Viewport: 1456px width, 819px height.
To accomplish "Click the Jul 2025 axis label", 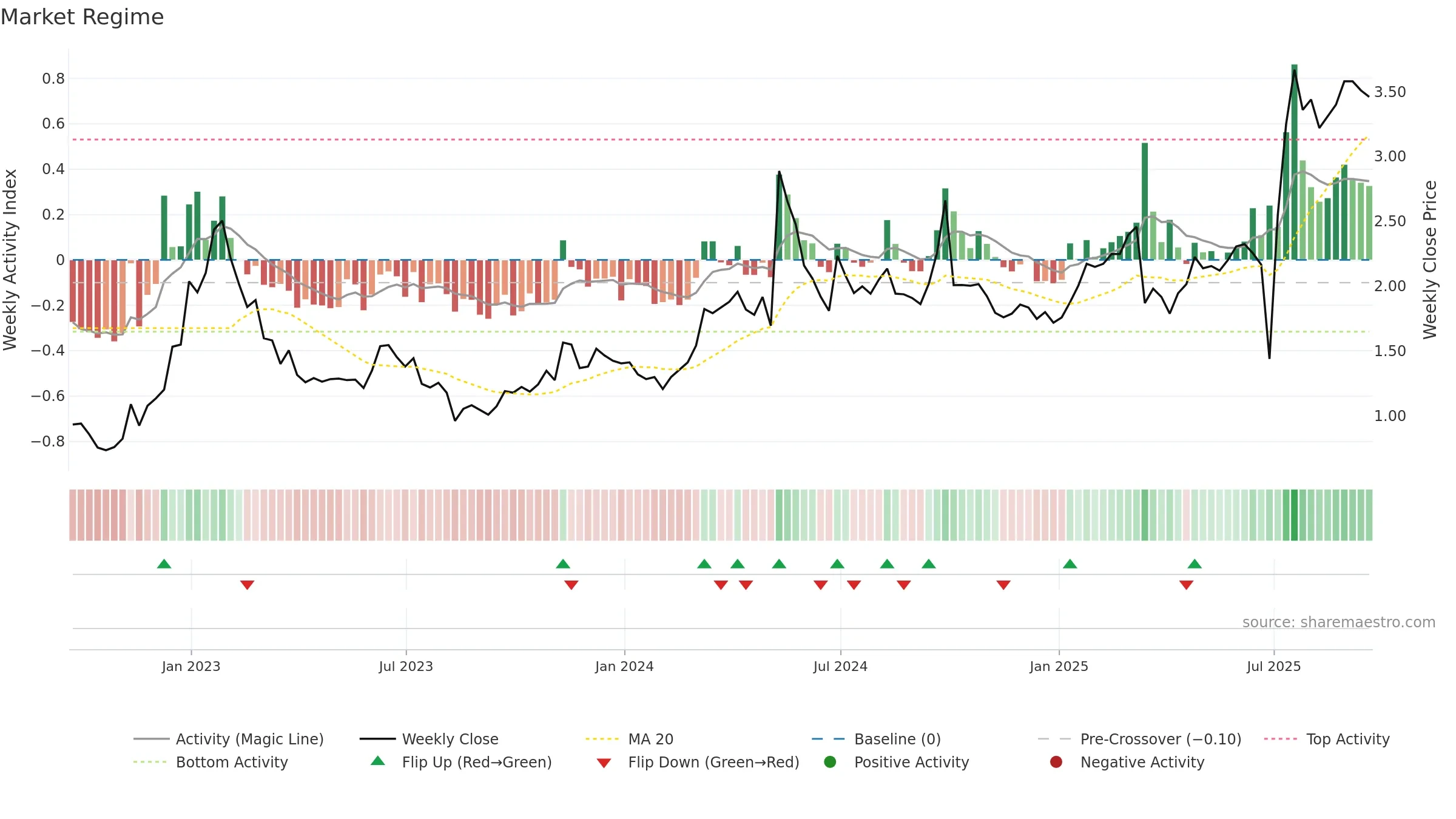I will [1274, 666].
